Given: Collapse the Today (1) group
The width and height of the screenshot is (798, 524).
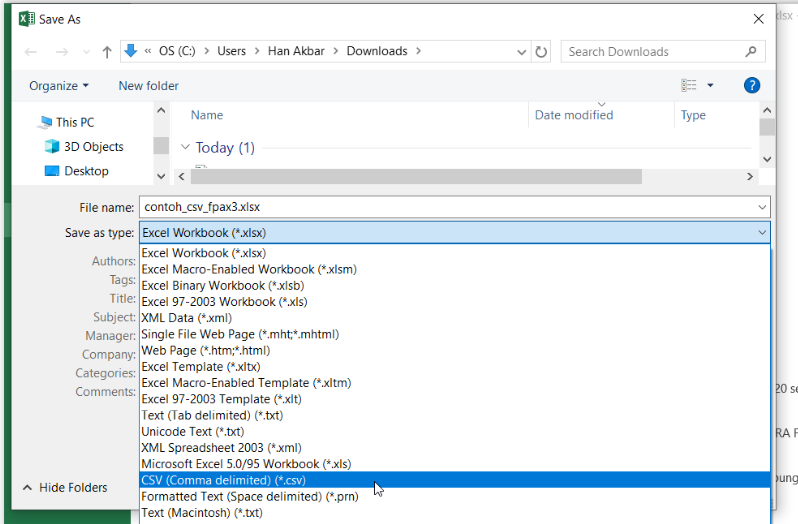Looking at the screenshot, I should [185, 148].
